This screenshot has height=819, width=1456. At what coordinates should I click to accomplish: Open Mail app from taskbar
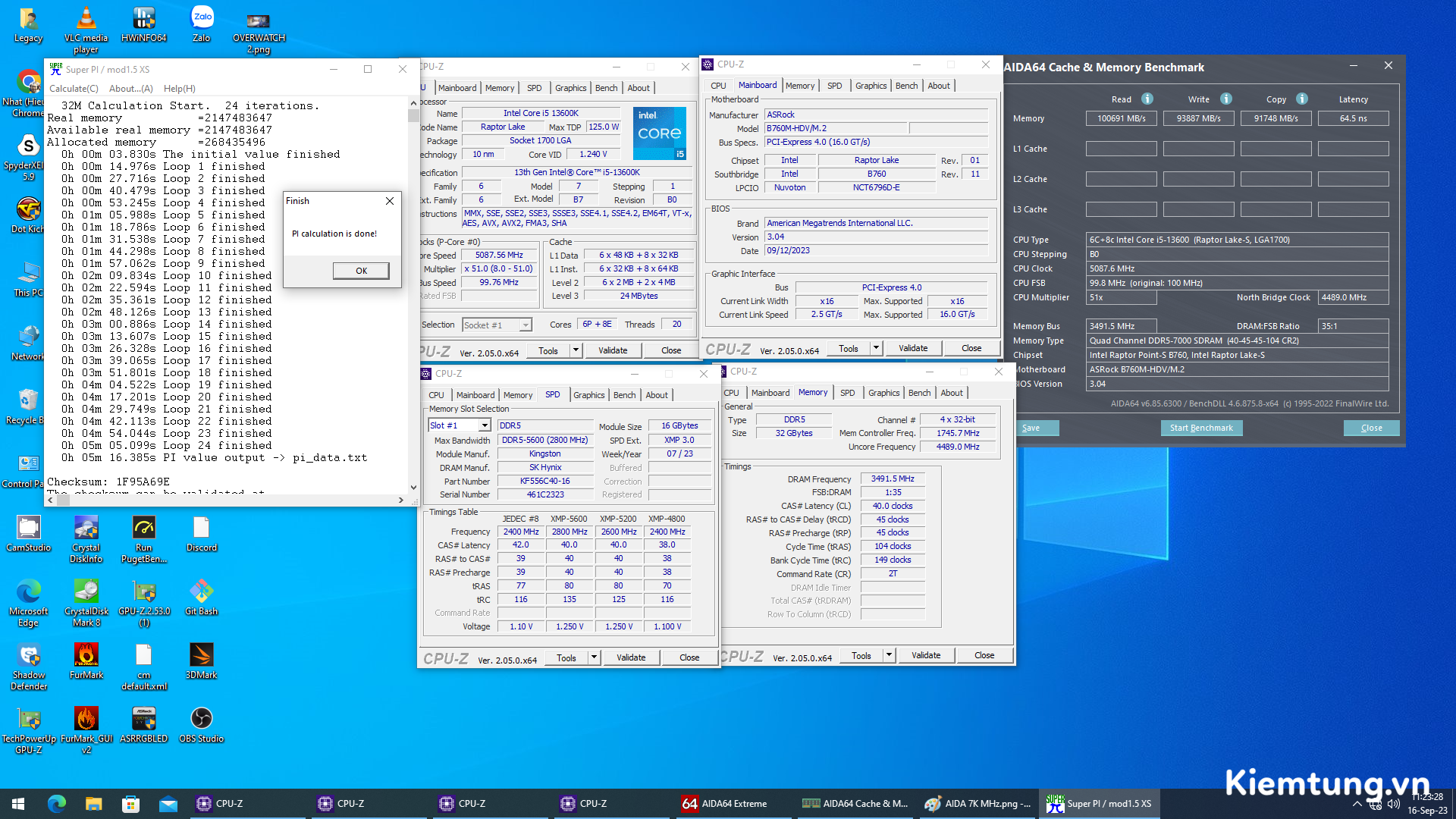click(x=168, y=804)
